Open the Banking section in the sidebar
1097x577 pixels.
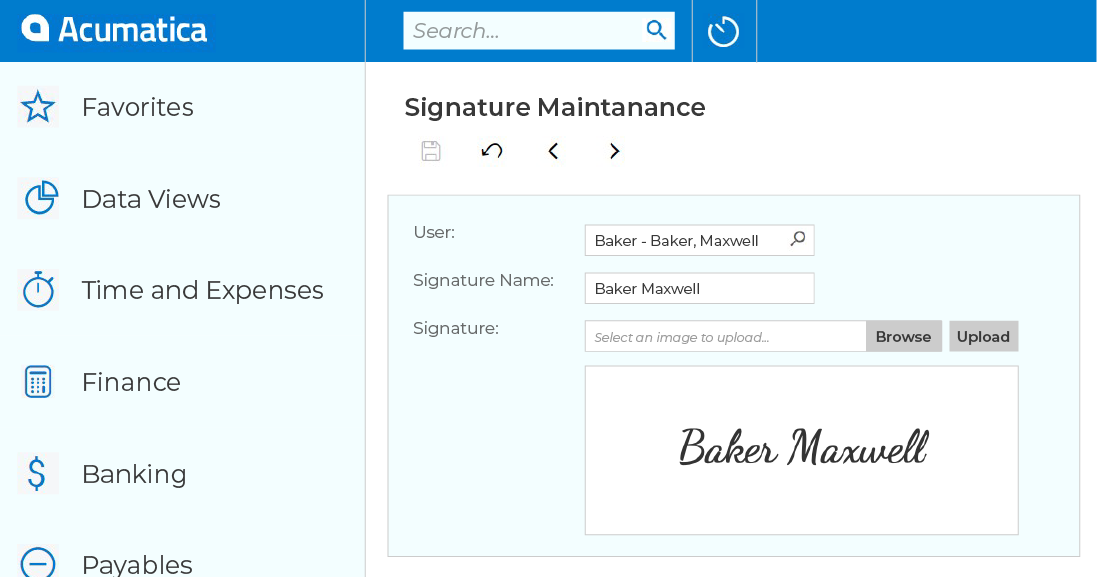(x=134, y=473)
